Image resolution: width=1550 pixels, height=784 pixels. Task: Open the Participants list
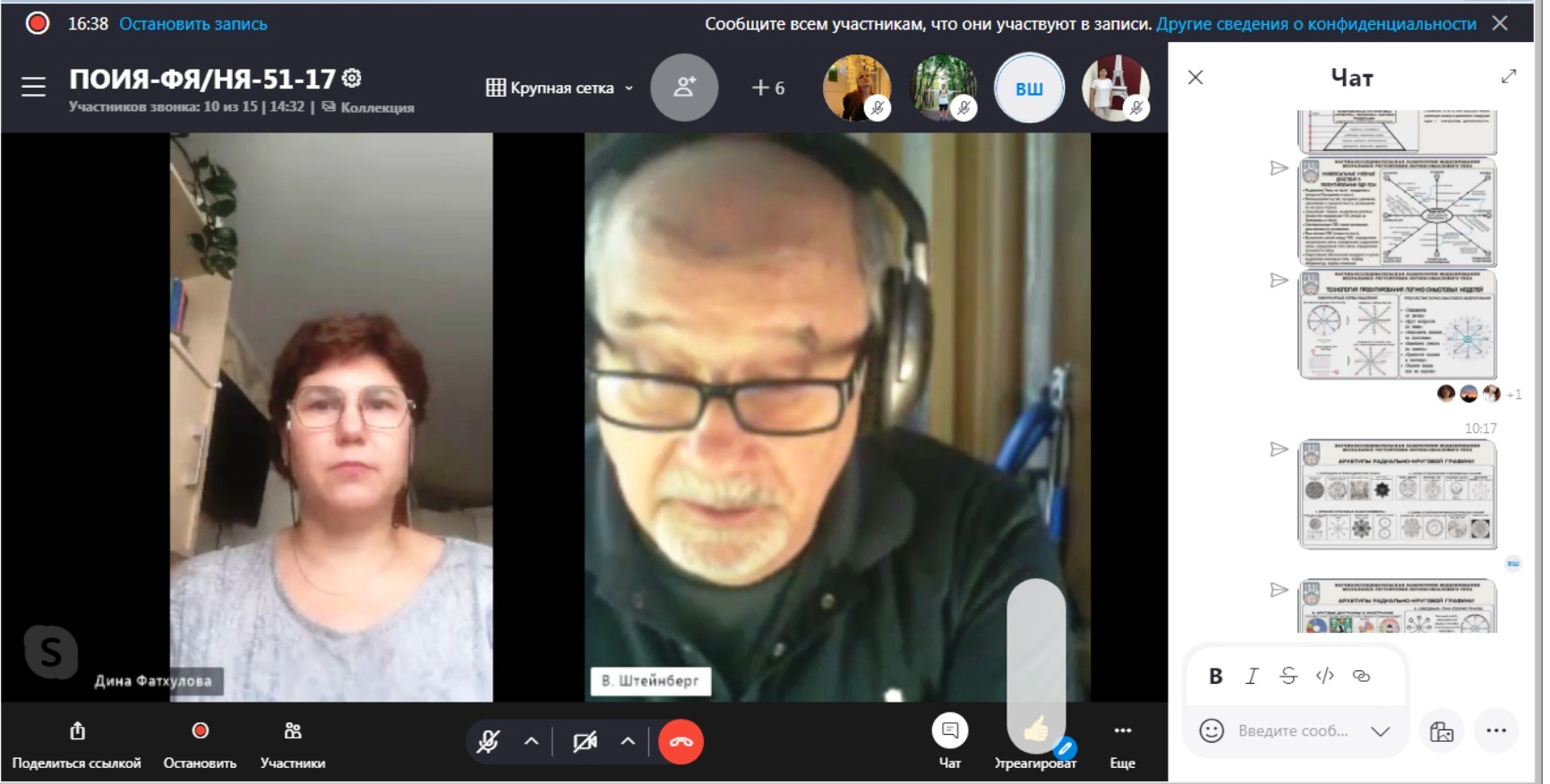[292, 743]
